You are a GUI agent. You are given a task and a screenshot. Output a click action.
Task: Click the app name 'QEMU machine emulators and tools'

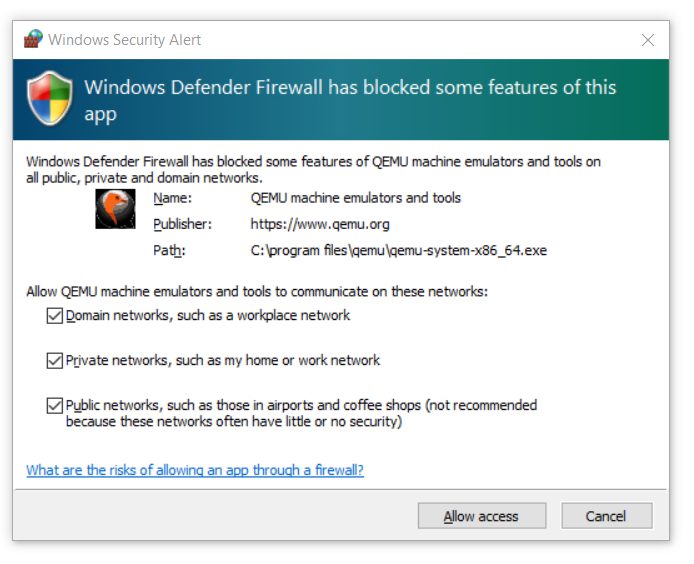point(356,198)
